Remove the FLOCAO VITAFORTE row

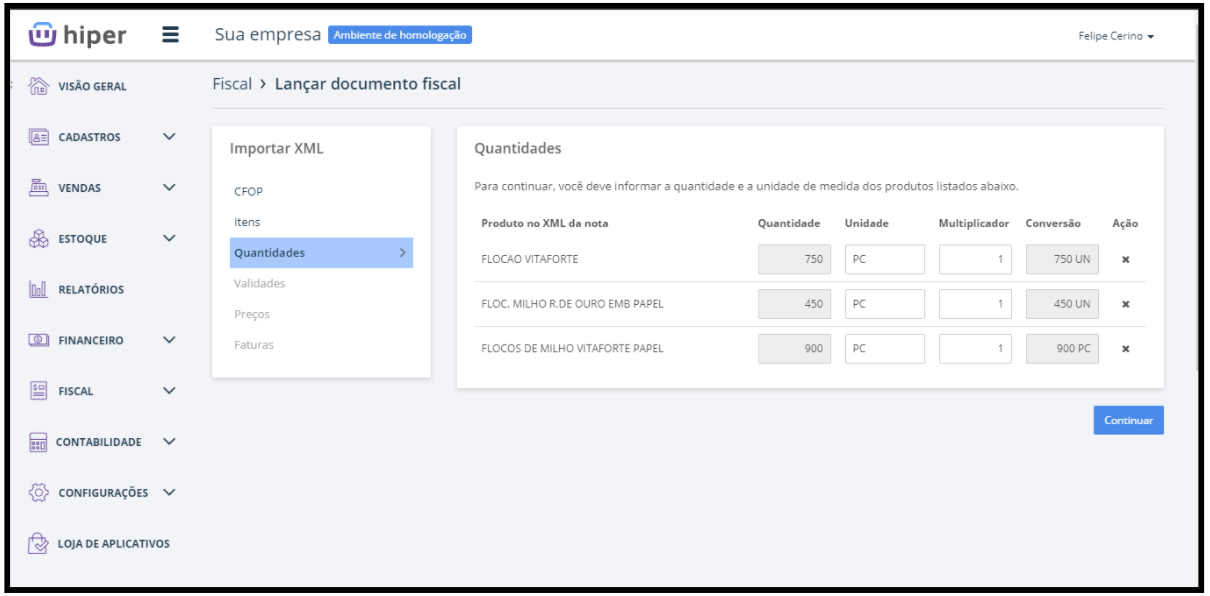(1125, 259)
